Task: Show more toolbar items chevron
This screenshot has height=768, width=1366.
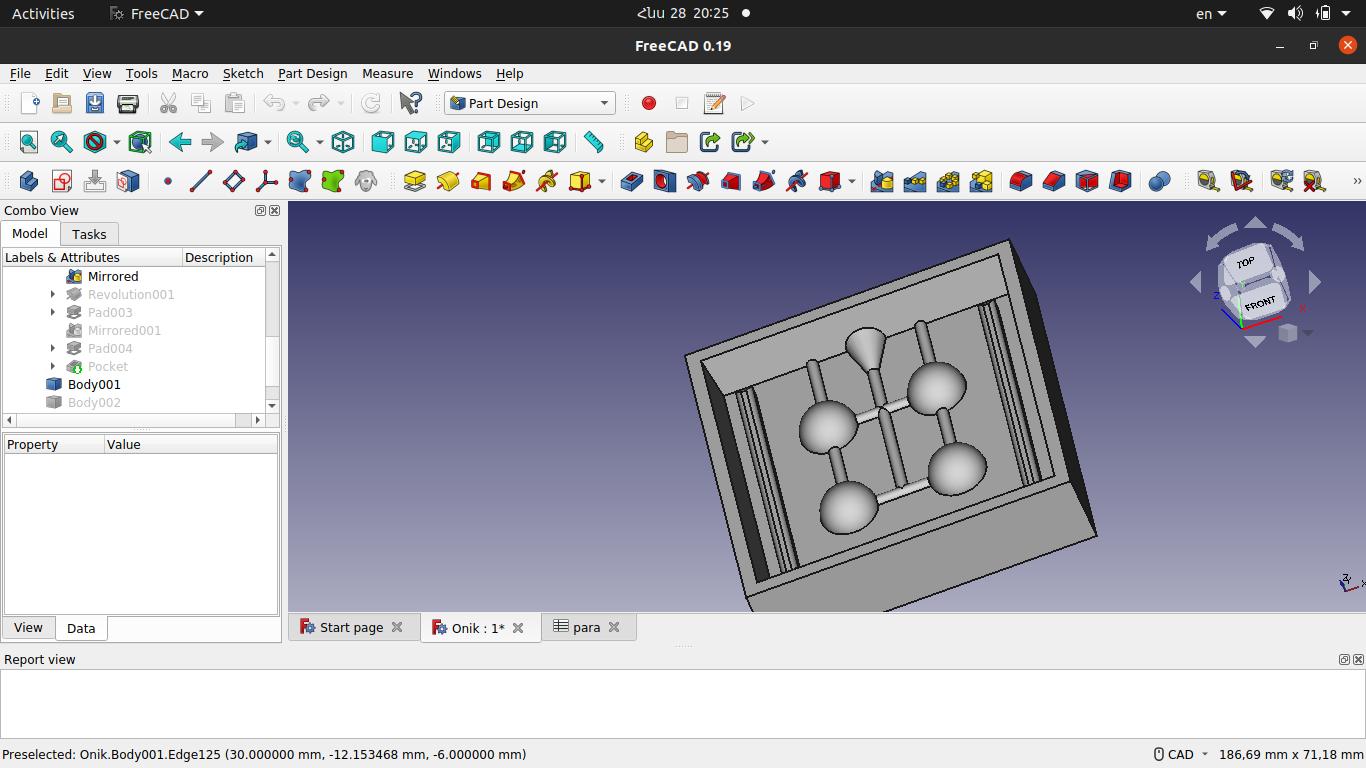Action: [1357, 181]
